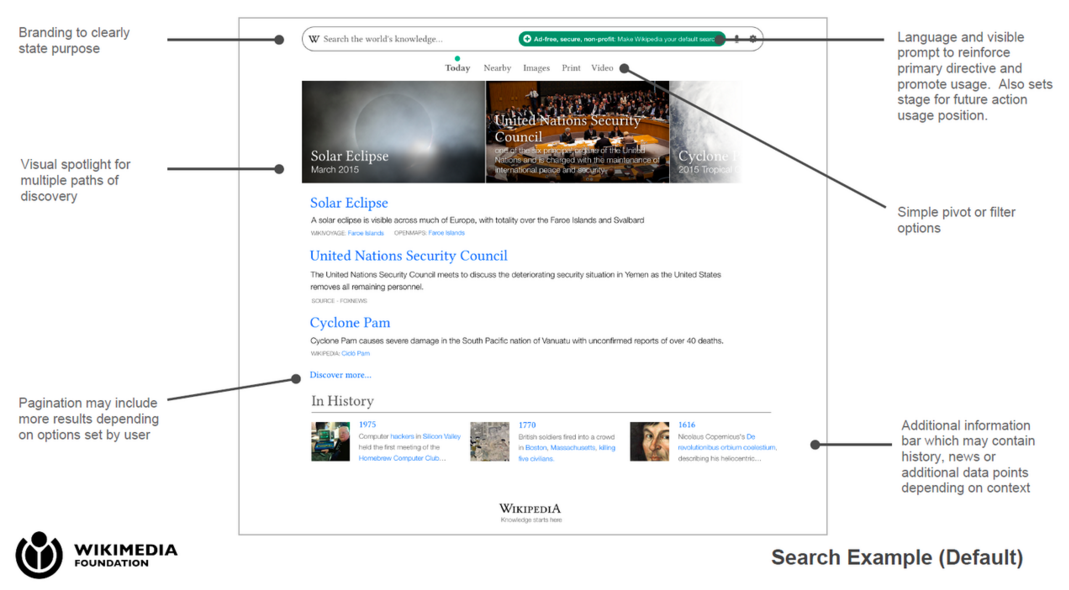
Task: Click the 'Knowledge starts here' tagline
Action: [531, 520]
